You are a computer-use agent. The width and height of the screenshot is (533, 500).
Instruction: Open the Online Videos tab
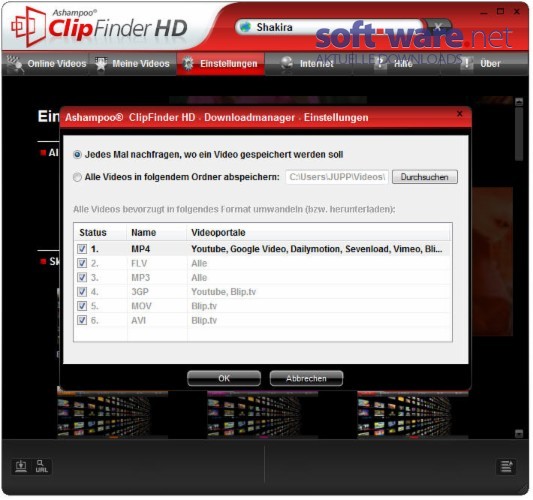tap(47, 64)
